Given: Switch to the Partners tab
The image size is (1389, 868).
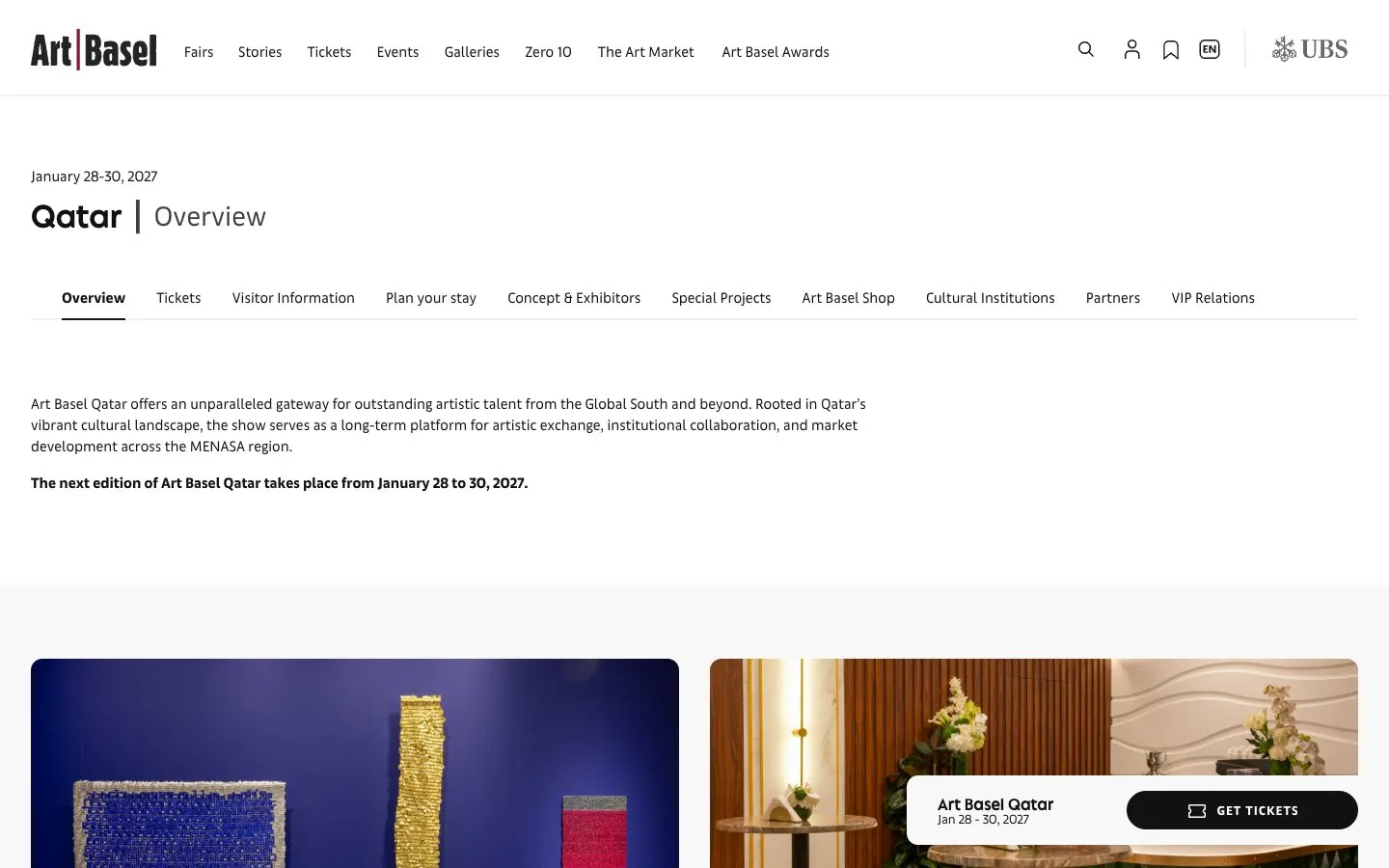Looking at the screenshot, I should (x=1113, y=298).
